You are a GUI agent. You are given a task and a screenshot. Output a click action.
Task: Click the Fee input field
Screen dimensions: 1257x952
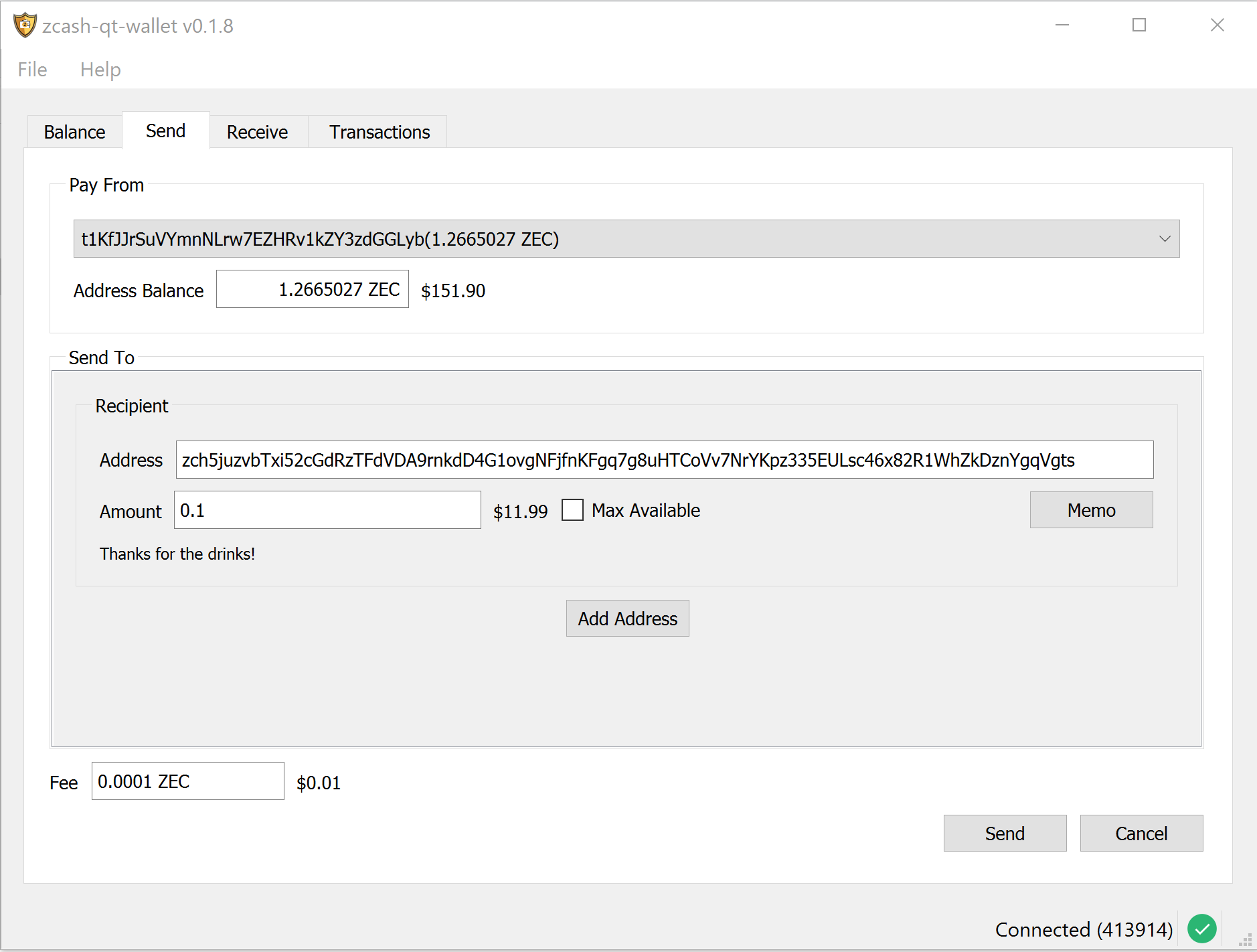pyautogui.click(x=187, y=781)
